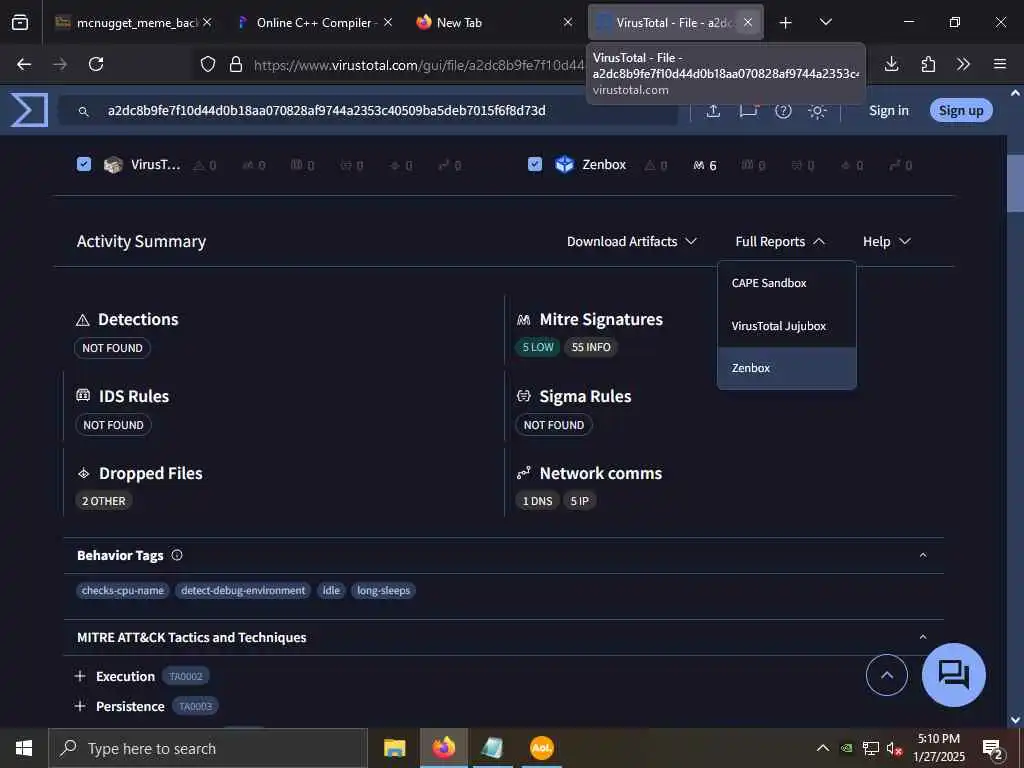Click the 5 LOW Mitre badge
The height and width of the screenshot is (768, 1024).
point(537,347)
